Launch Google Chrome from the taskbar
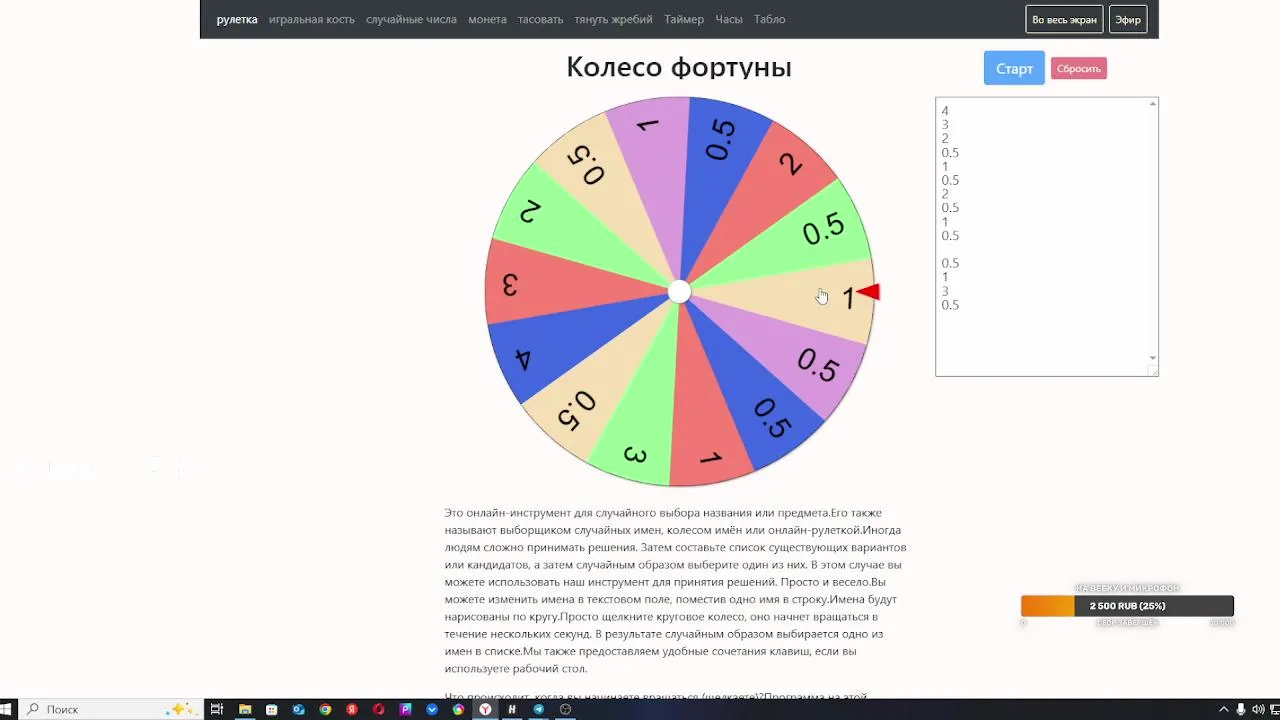Image resolution: width=1280 pixels, height=720 pixels. point(325,709)
